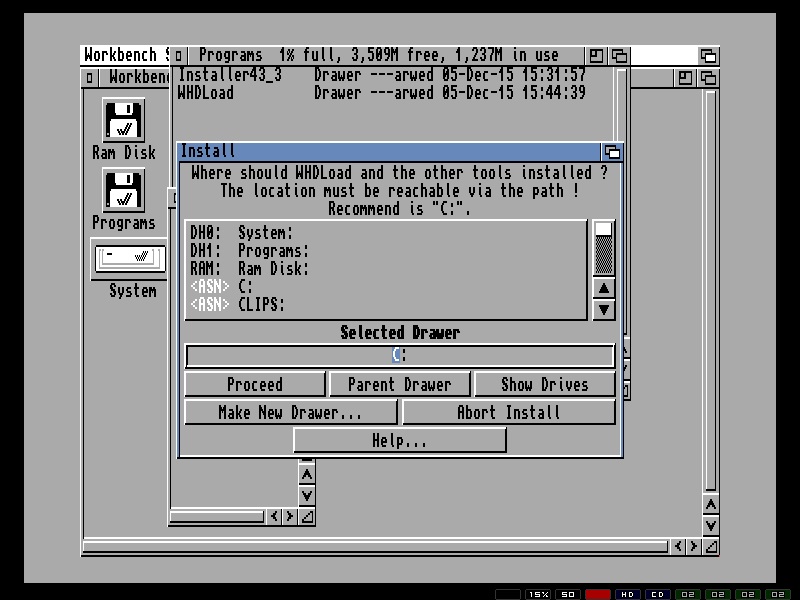This screenshot has width=800, height=600.
Task: Click horizontal scrollbar of small window below Install
Action: click(217, 517)
